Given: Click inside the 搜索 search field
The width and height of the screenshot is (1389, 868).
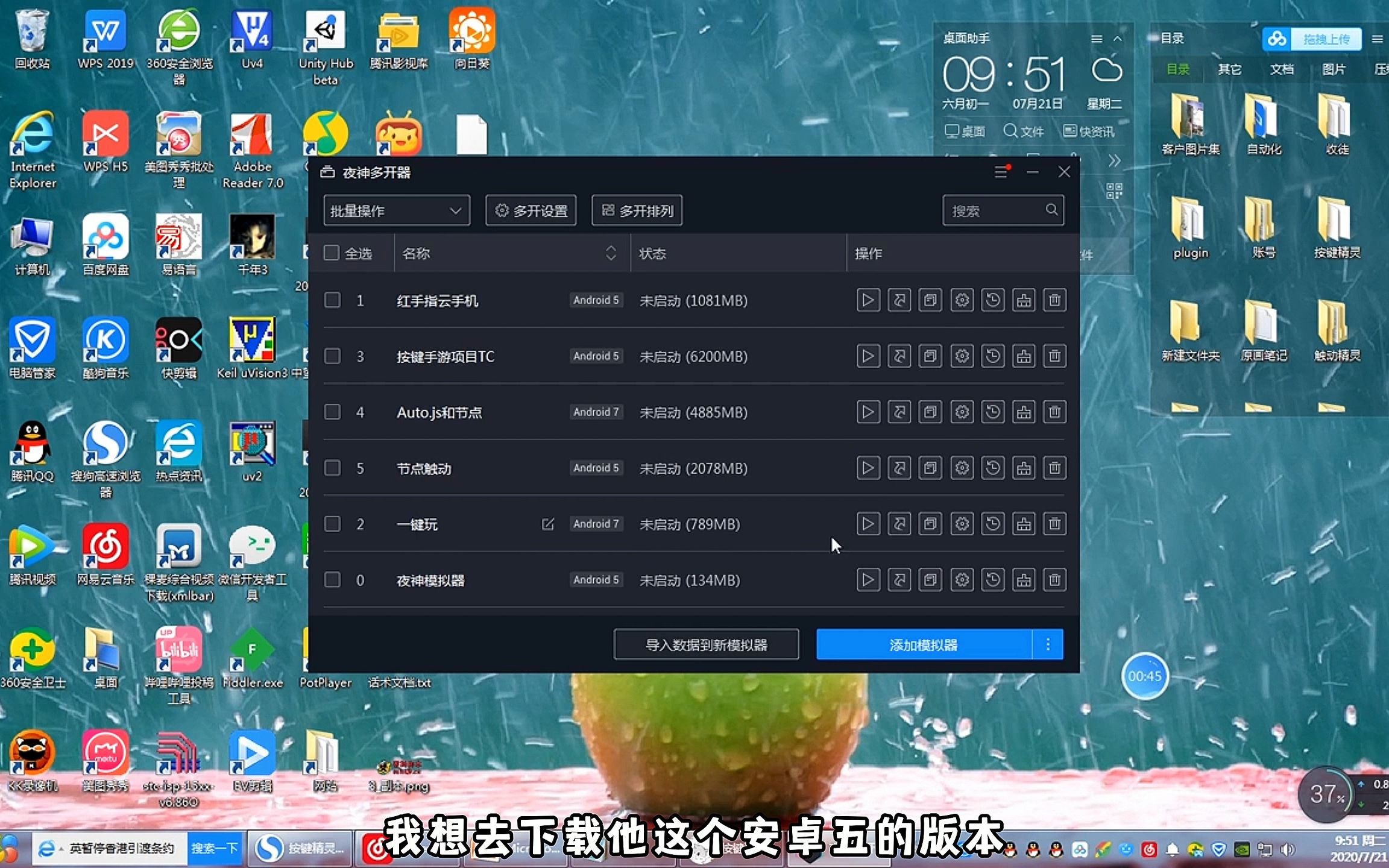Looking at the screenshot, I should point(995,210).
